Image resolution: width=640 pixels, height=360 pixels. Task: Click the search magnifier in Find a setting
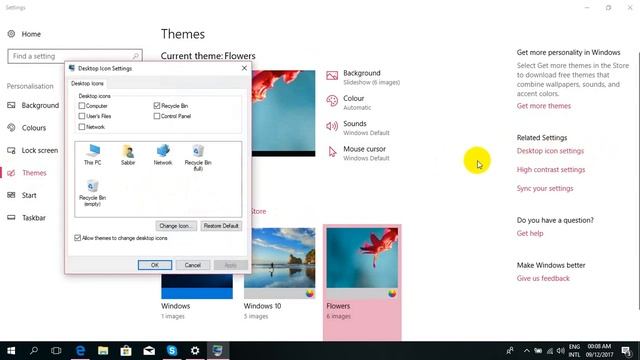pos(136,56)
